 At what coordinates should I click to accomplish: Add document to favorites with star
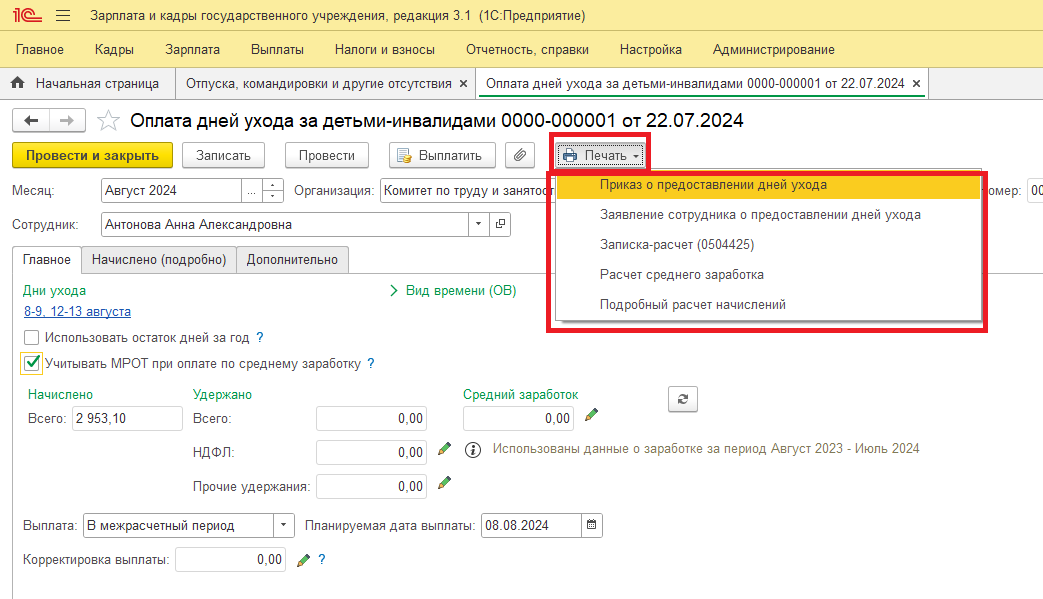coord(108,121)
